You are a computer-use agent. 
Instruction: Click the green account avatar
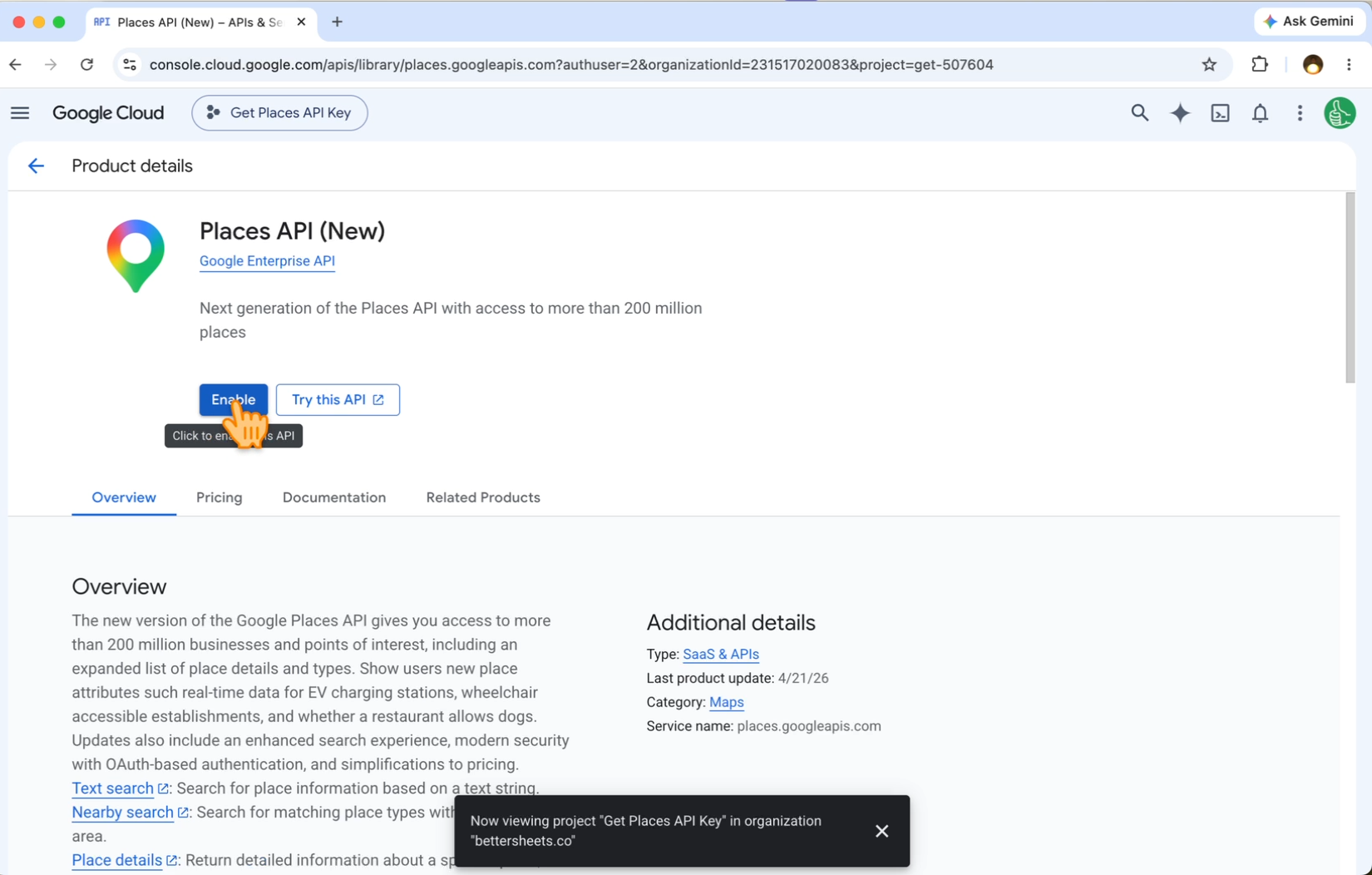(x=1340, y=113)
